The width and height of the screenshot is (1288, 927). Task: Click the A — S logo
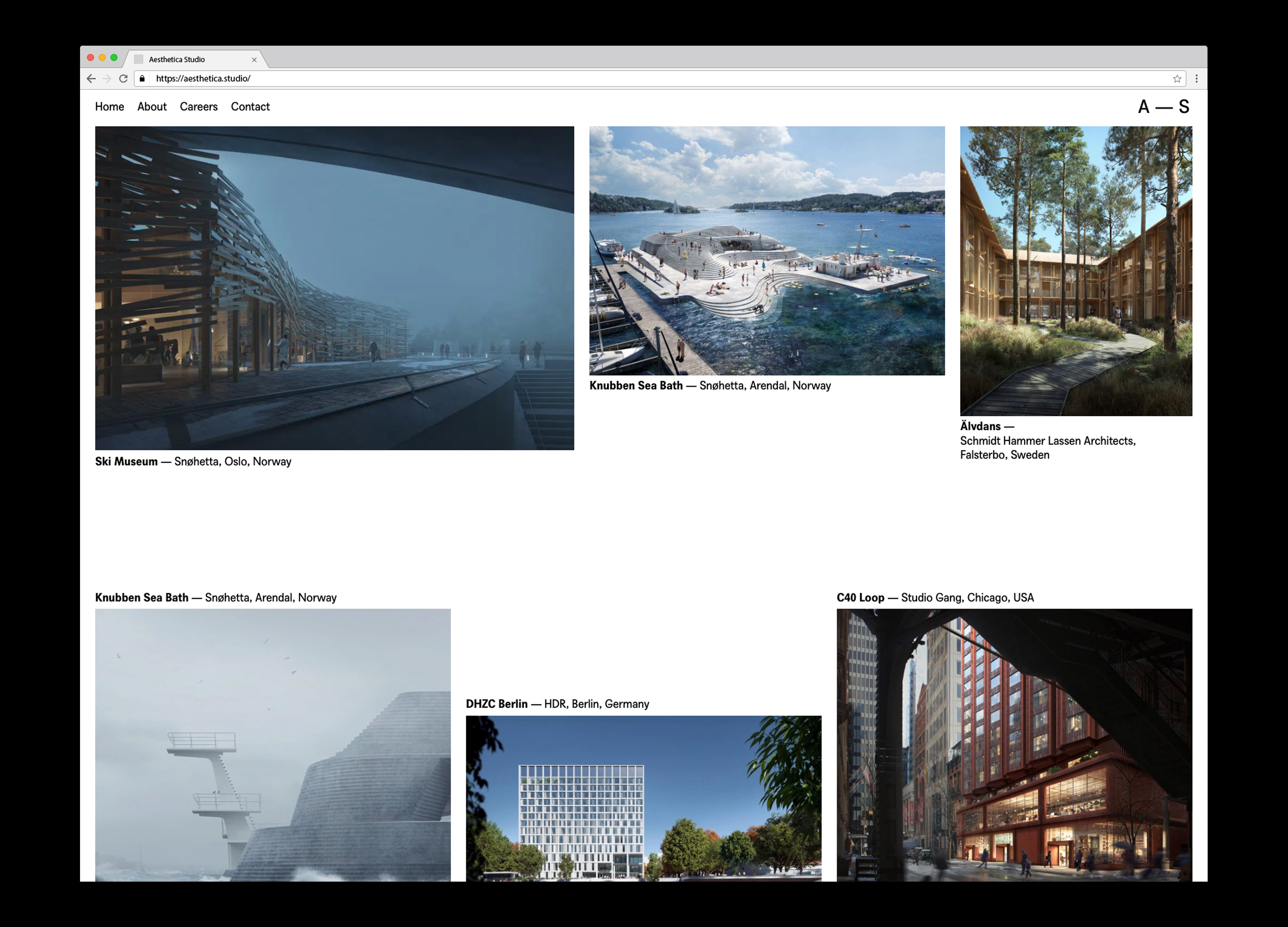pyautogui.click(x=1163, y=107)
